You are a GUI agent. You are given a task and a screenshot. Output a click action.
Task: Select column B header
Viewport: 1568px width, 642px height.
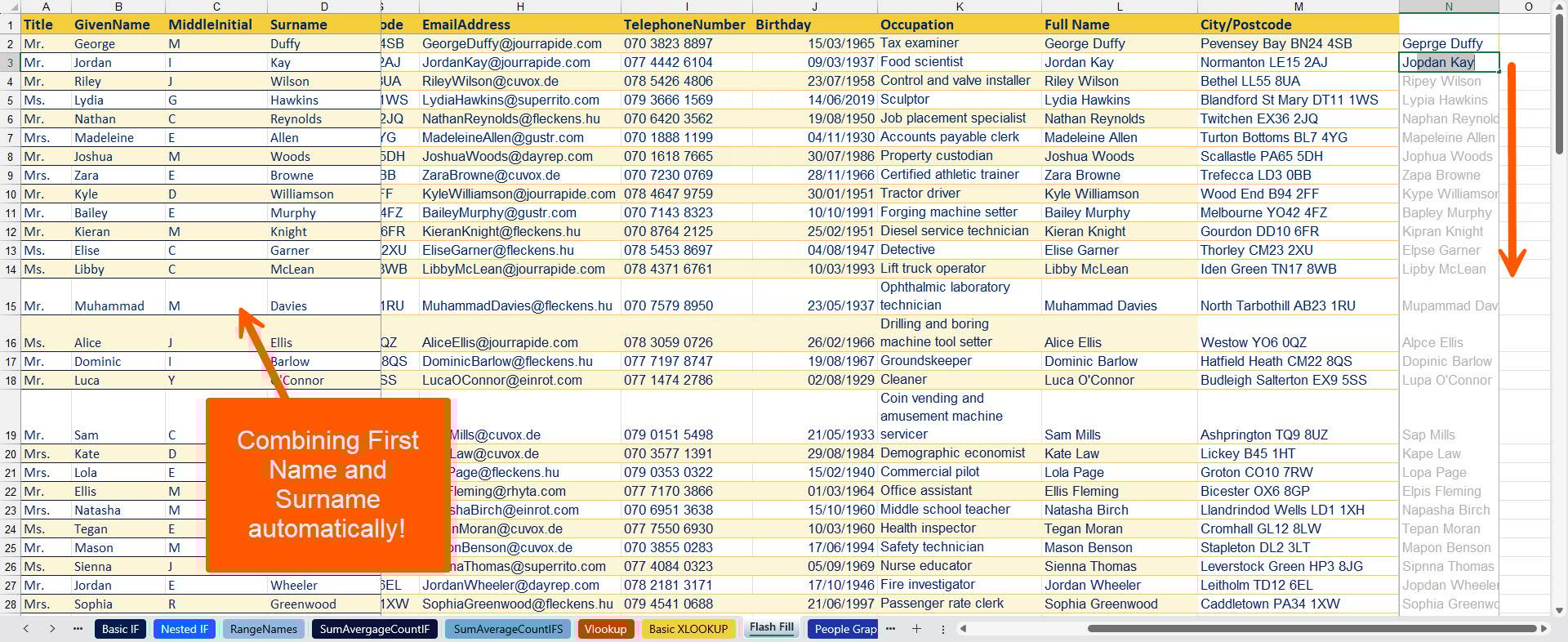click(118, 7)
